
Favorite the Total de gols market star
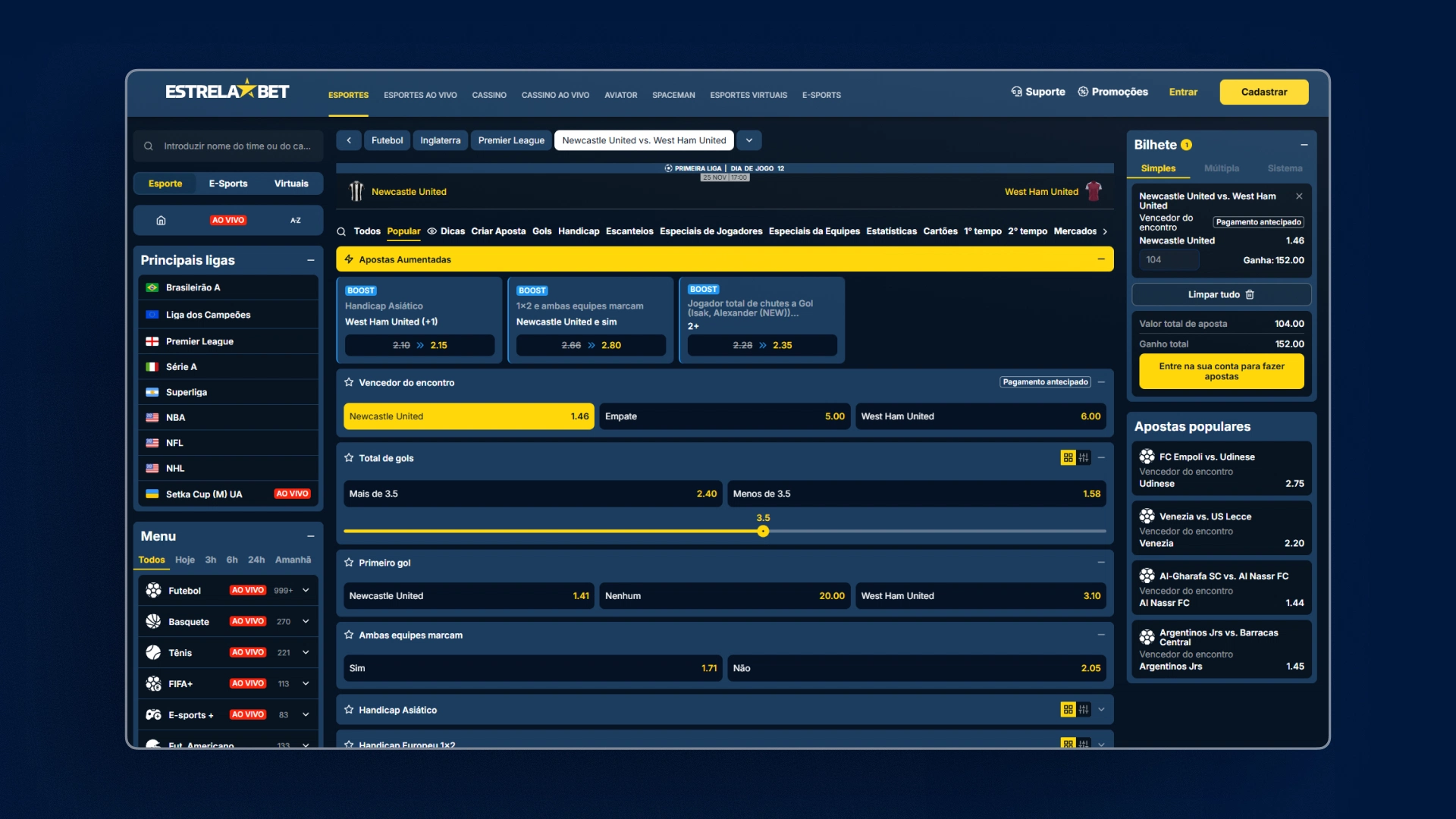tap(349, 458)
